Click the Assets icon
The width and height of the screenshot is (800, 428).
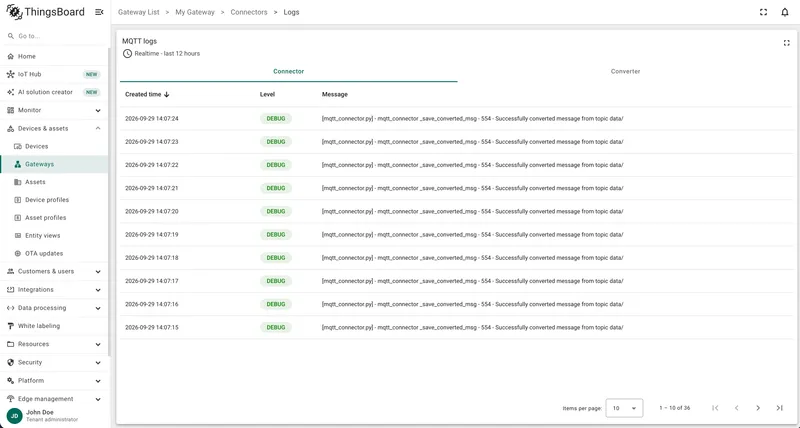click(18, 182)
